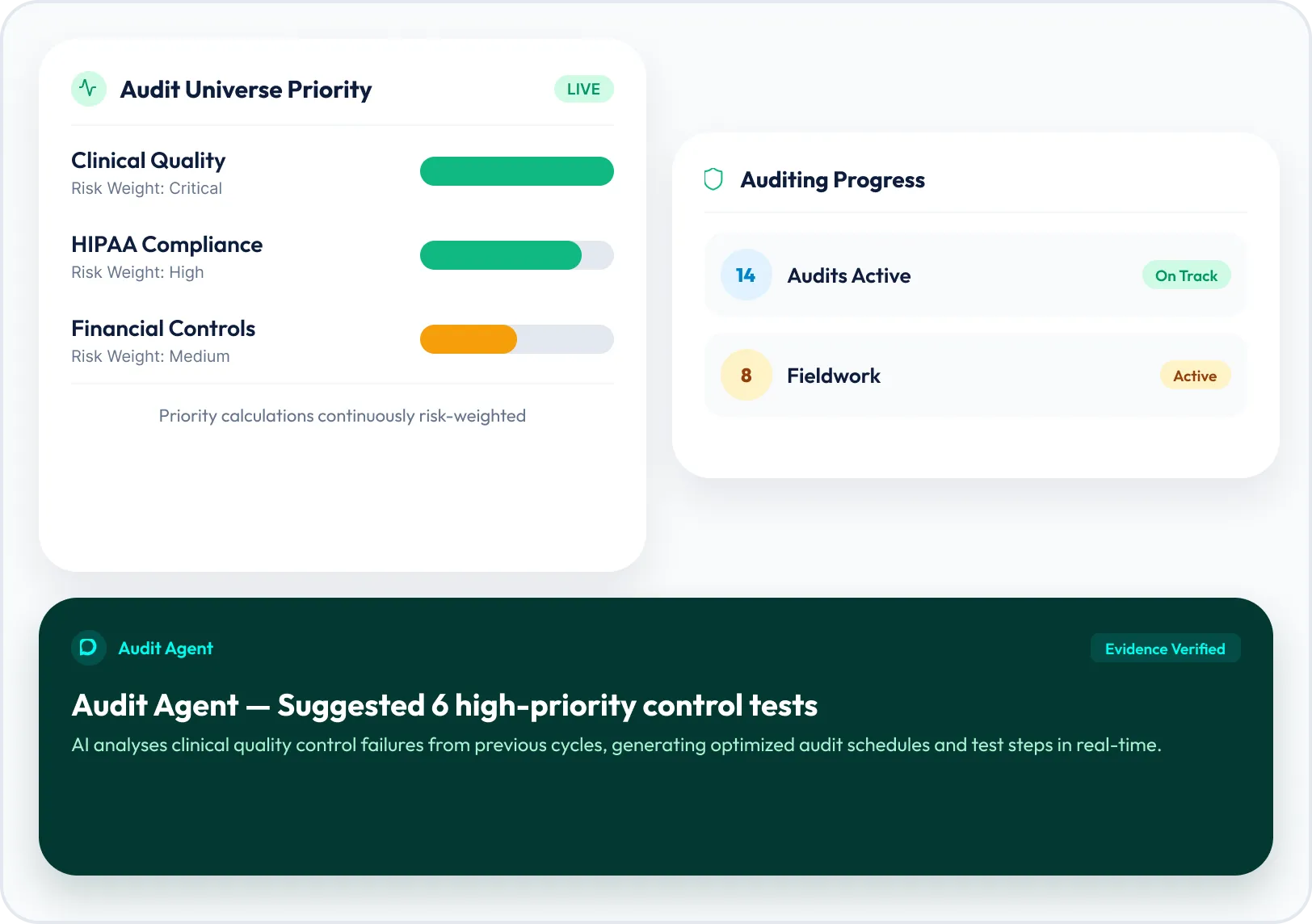Viewport: 1312px width, 924px height.
Task: Click the Risk Weight: Critical text
Action: (146, 188)
